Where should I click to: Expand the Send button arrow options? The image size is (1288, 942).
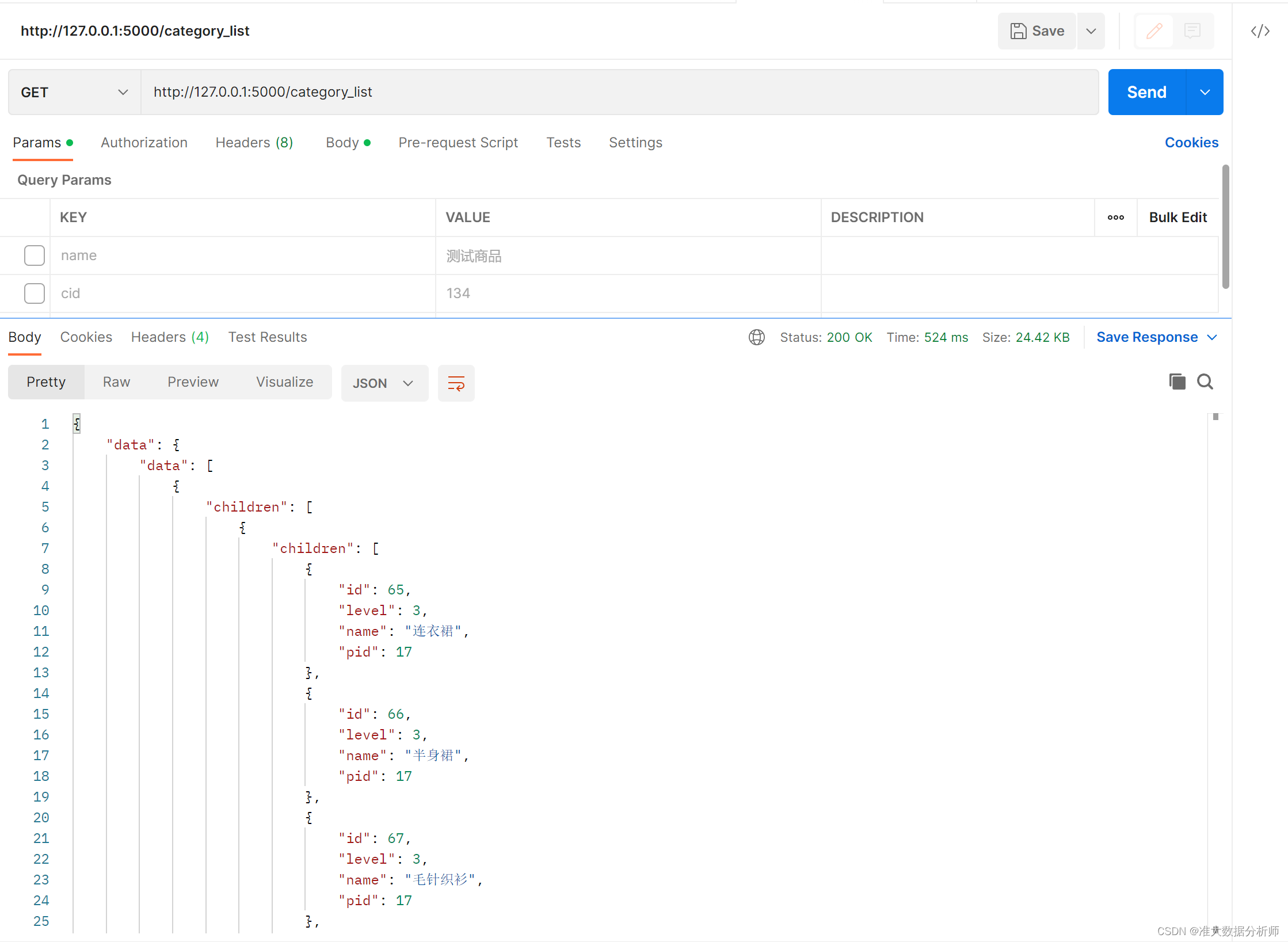[x=1205, y=92]
